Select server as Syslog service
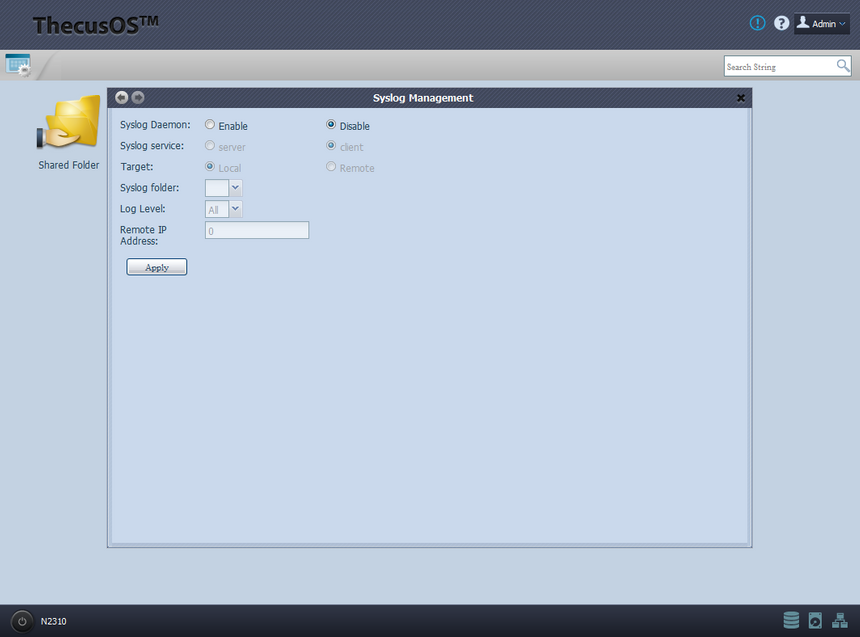This screenshot has height=637, width=860. coord(210,146)
